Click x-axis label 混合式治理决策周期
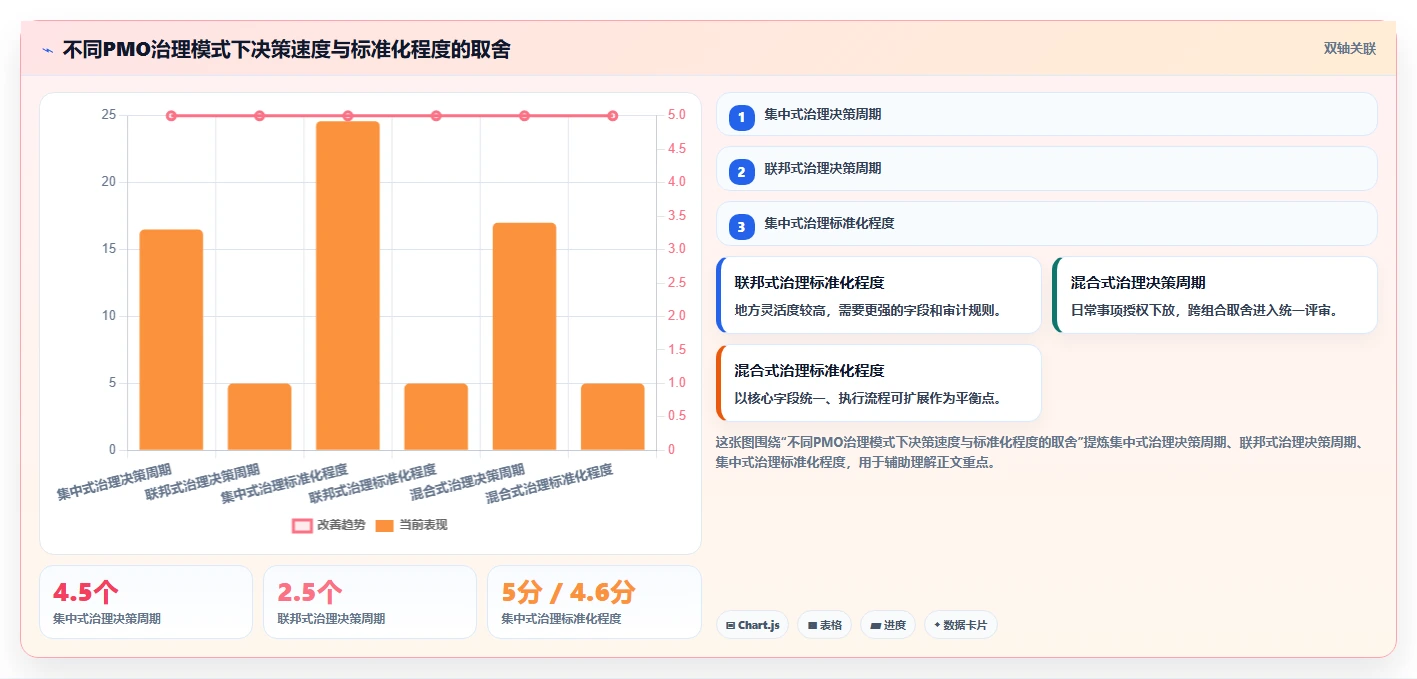The width and height of the screenshot is (1417, 679). (x=468, y=483)
